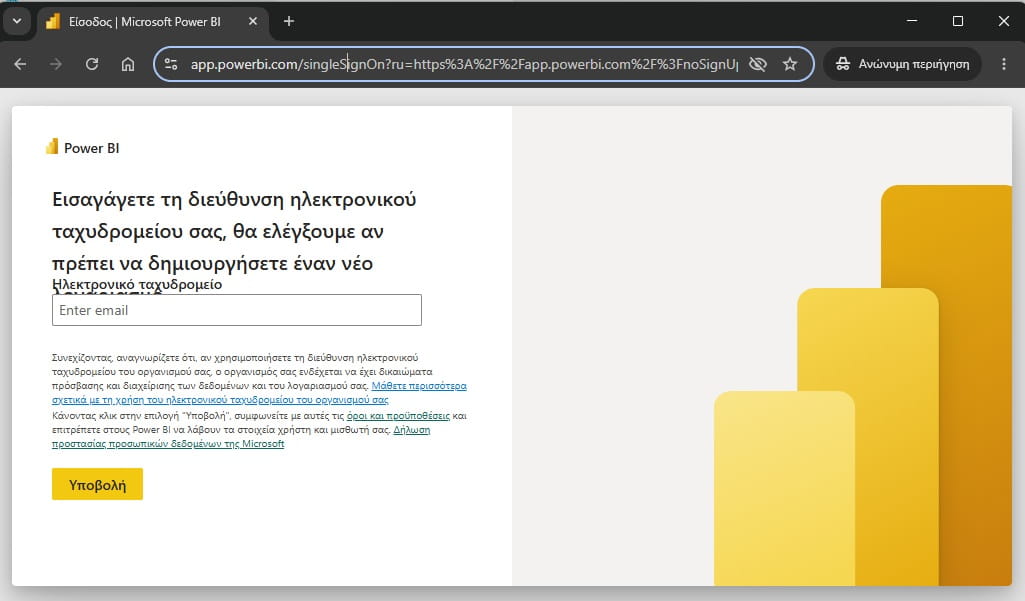This screenshot has width=1025, height=601.
Task: Focus the Enter email input field
Action: 237,310
